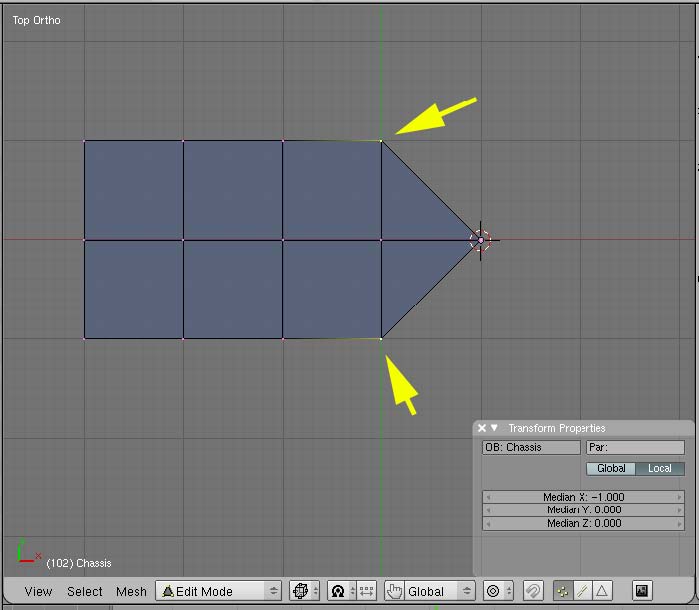Open the Global orientation dropdown
The height and width of the screenshot is (610, 699).
pyautogui.click(x=440, y=591)
